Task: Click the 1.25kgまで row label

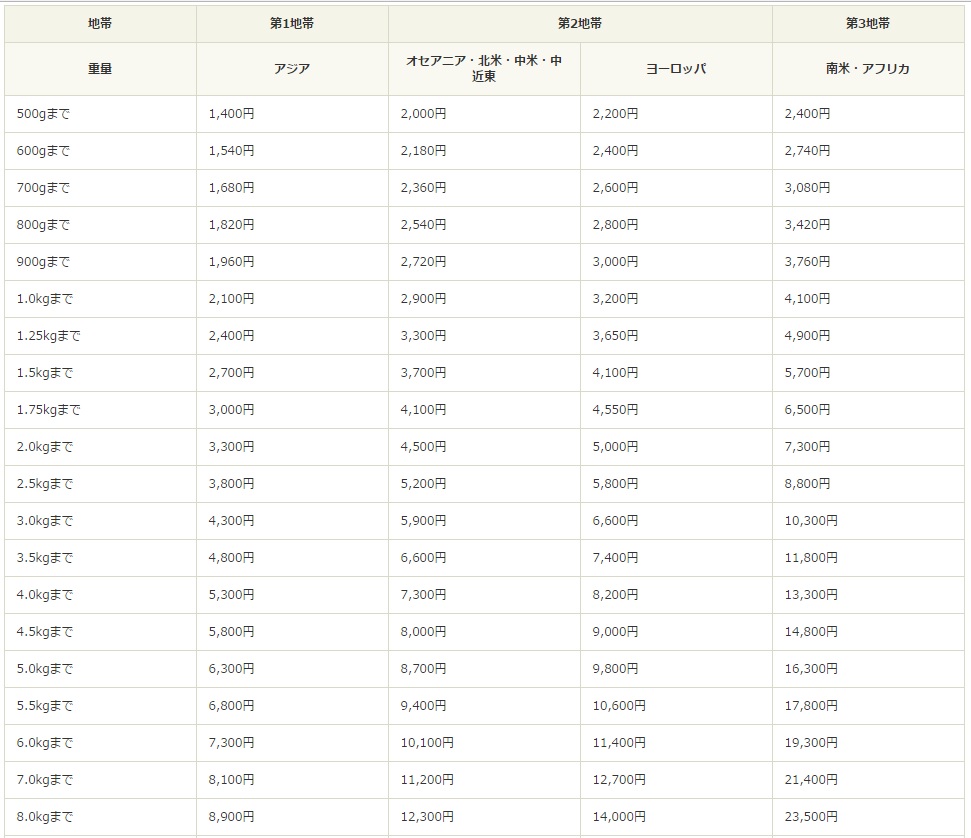Action: pyautogui.click(x=100, y=336)
